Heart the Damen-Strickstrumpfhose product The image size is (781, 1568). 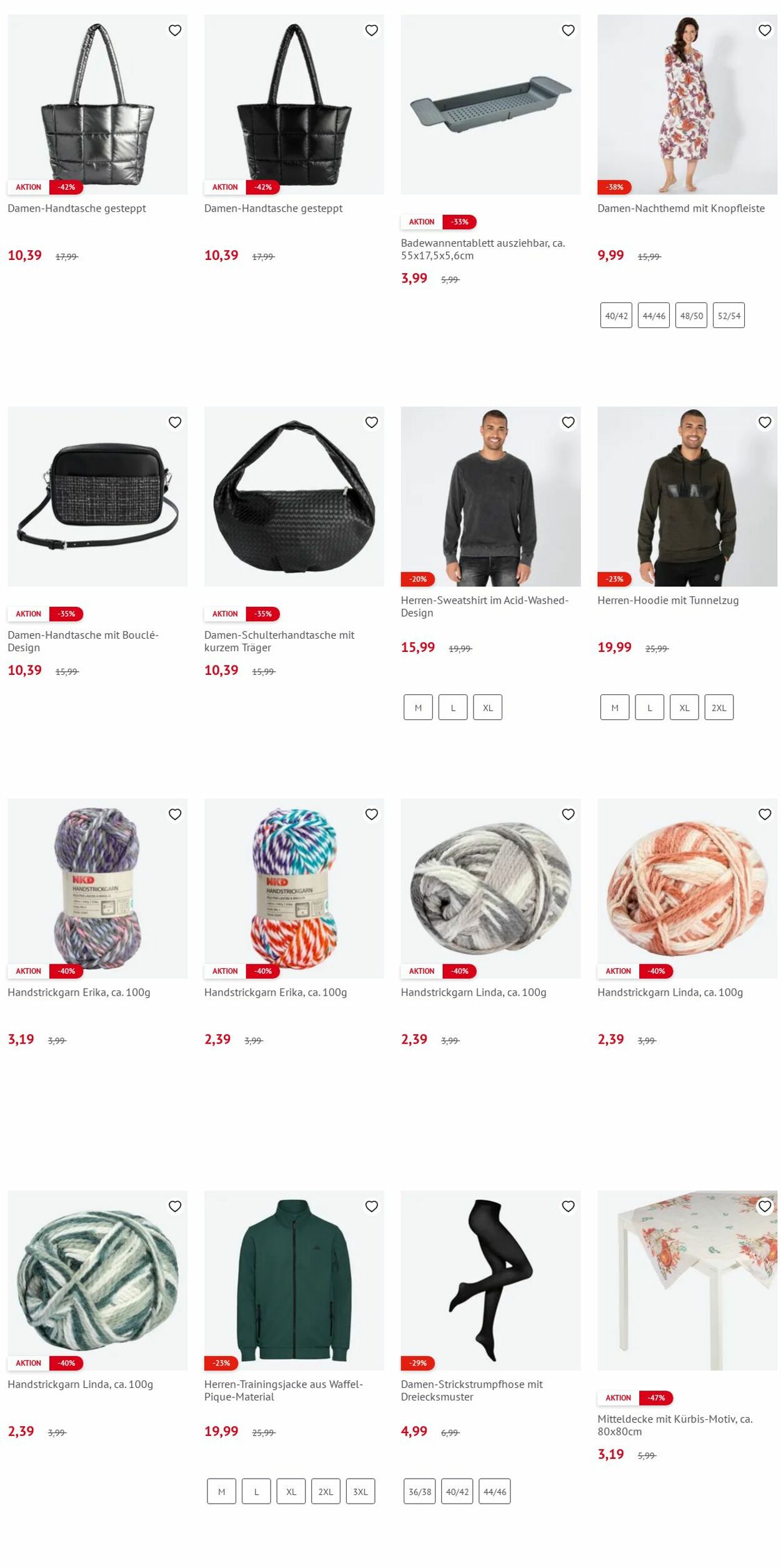tap(568, 1206)
